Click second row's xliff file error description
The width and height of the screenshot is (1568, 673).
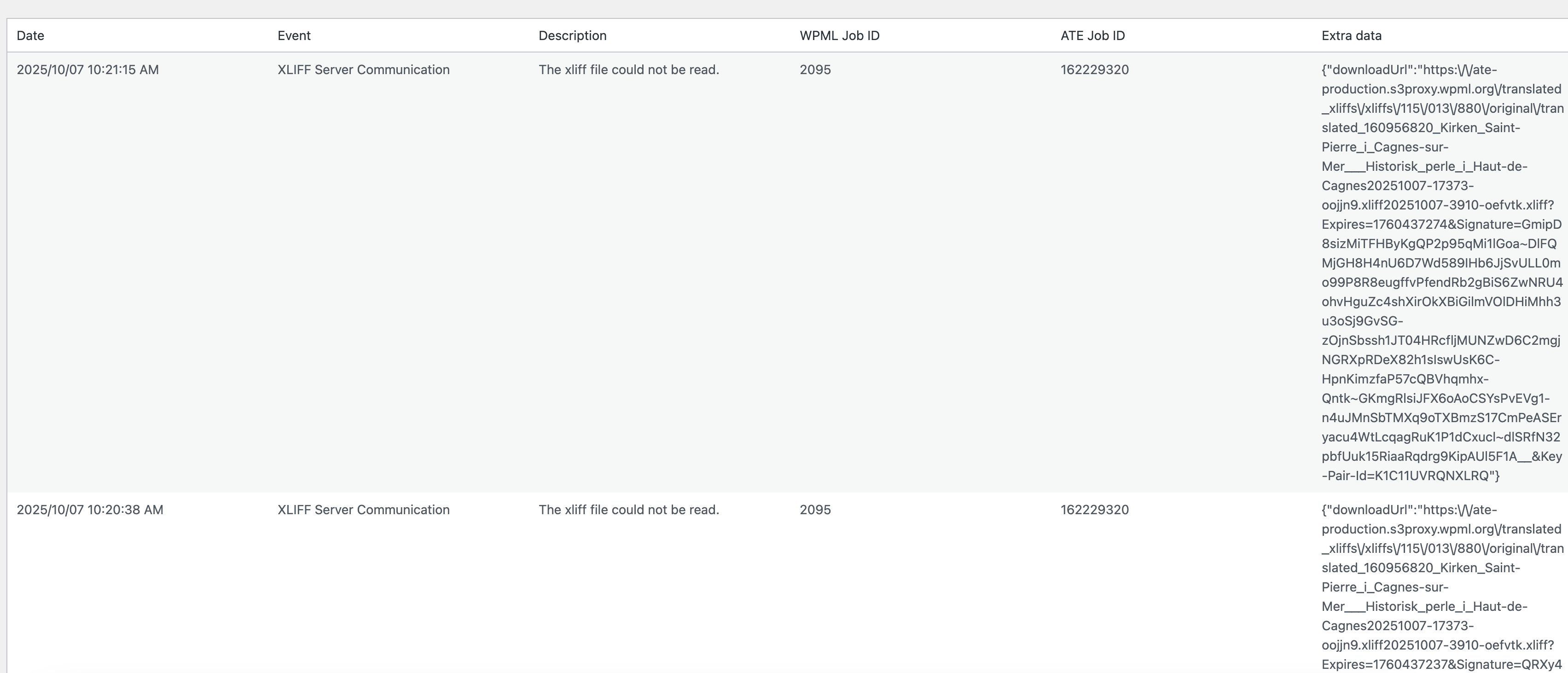pyautogui.click(x=629, y=509)
